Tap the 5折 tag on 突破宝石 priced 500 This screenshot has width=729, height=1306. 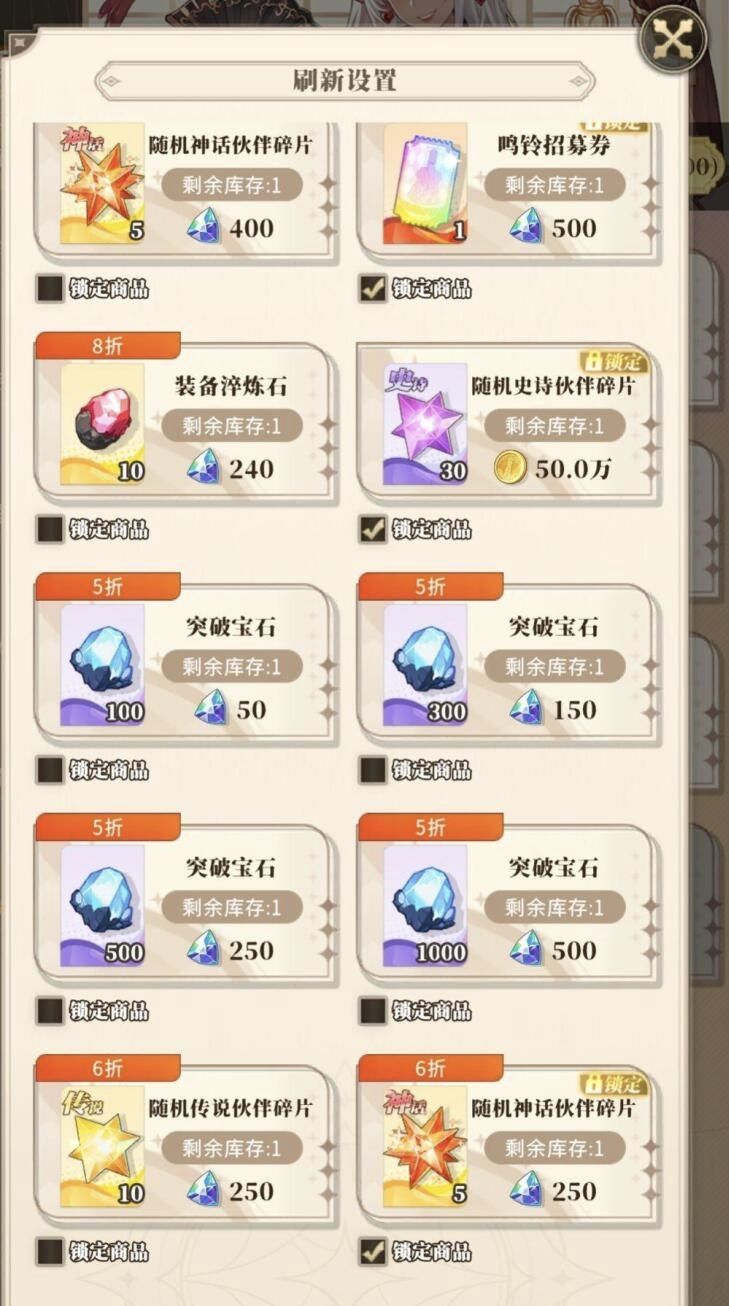[x=431, y=827]
